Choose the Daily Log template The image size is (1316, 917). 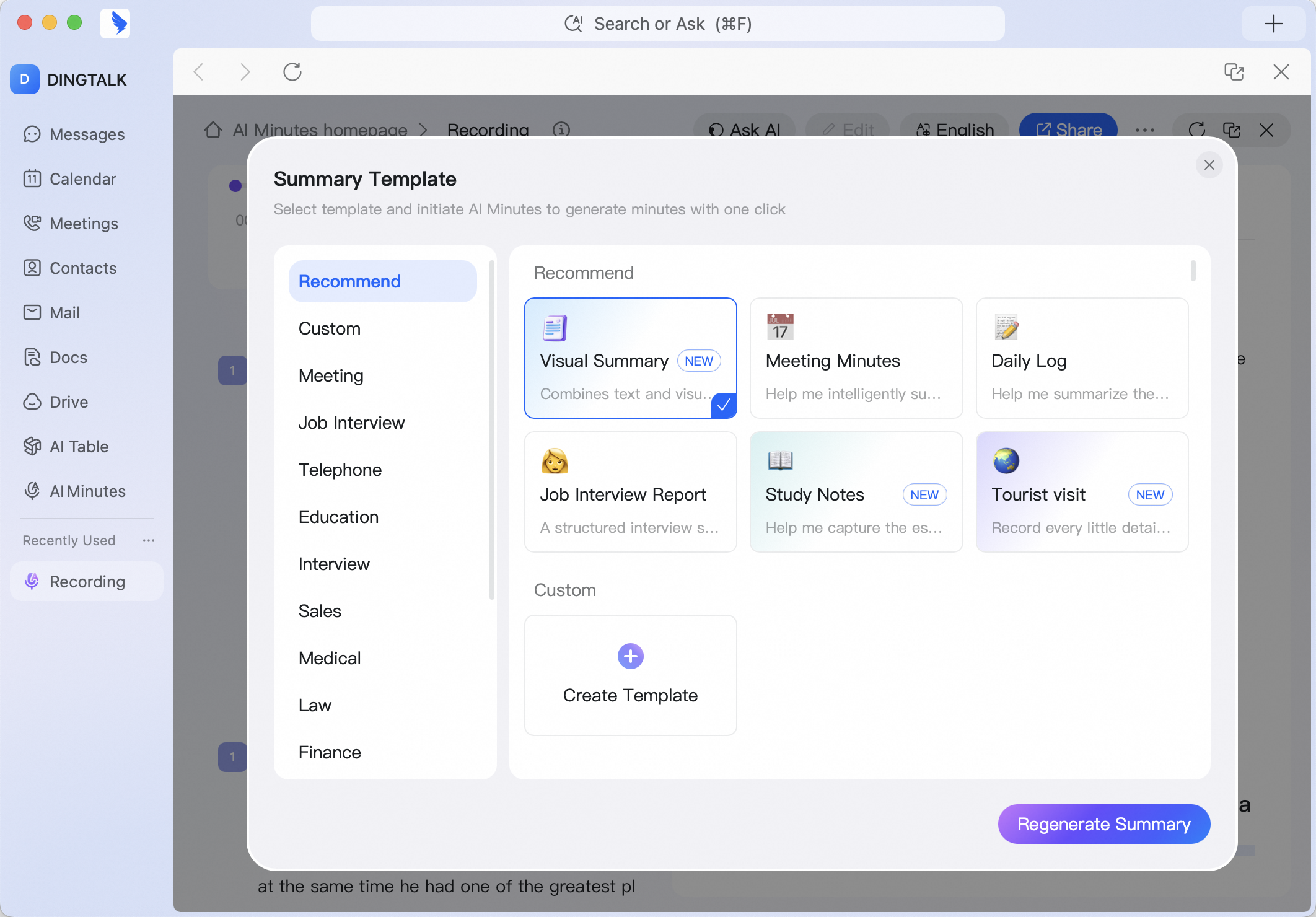(1082, 358)
